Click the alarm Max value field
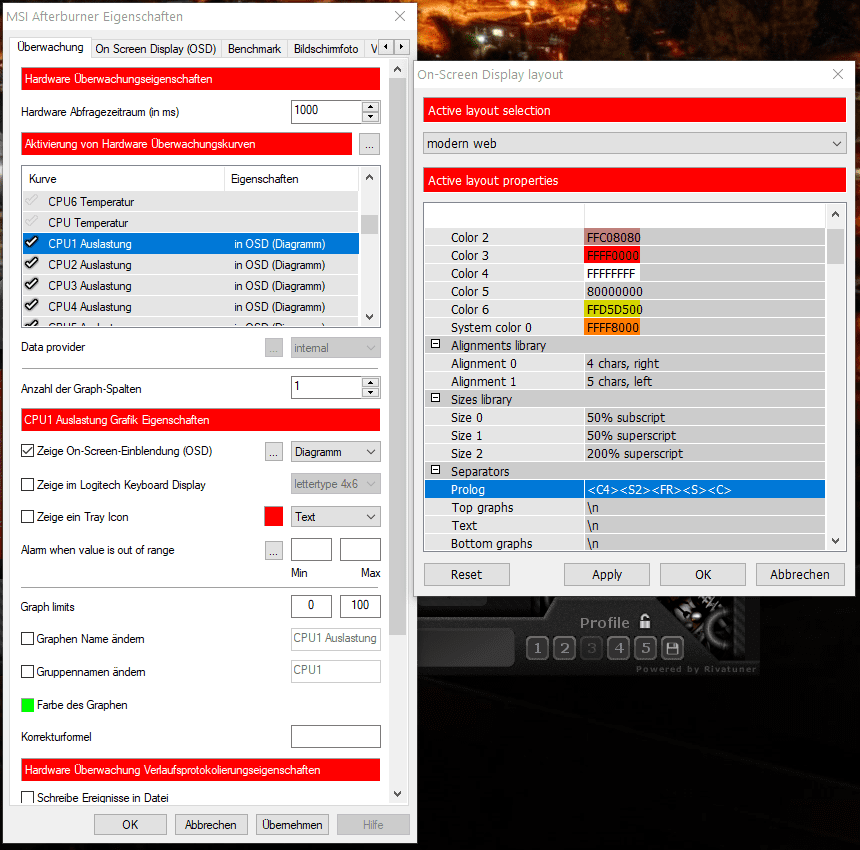This screenshot has height=850, width=860. (x=360, y=549)
